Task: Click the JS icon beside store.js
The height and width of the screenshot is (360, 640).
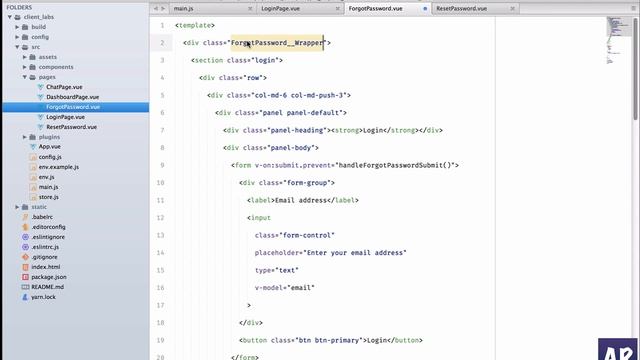Action: 33,197
